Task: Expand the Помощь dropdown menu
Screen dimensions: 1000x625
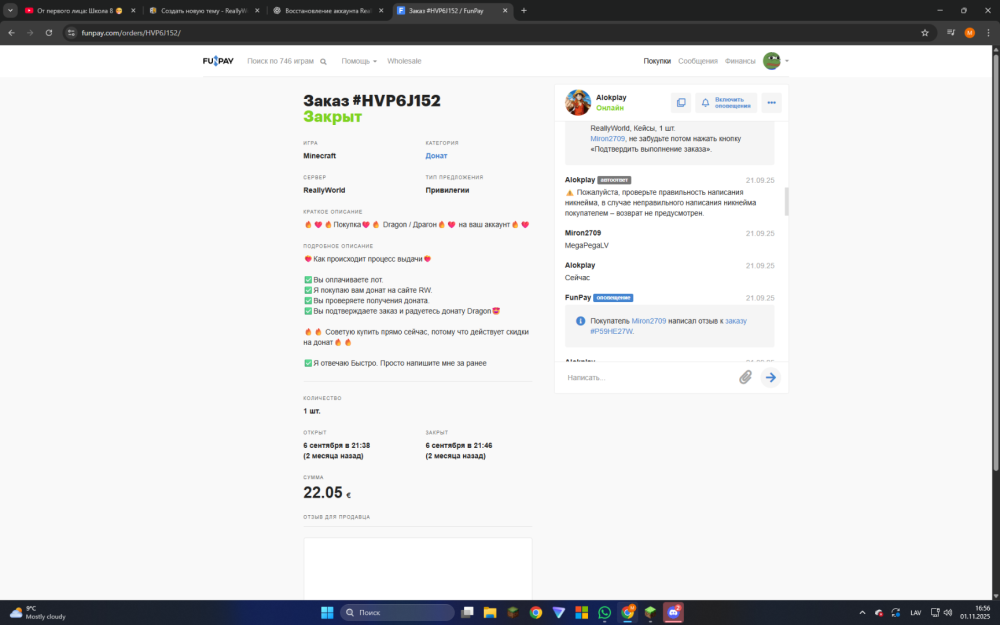Action: 358,61
